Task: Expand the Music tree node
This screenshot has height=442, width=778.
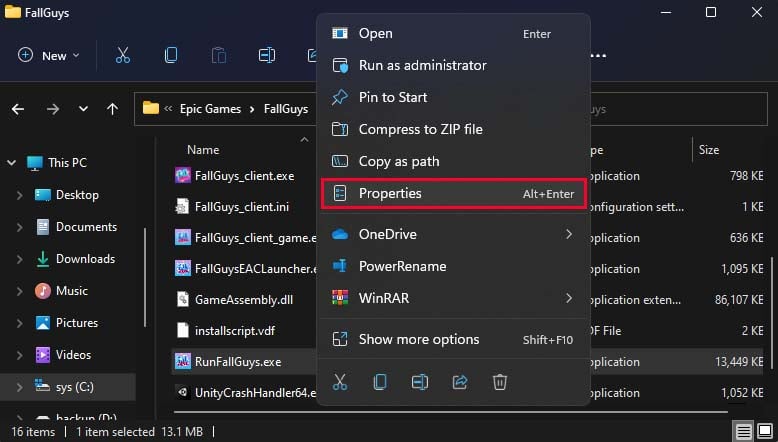Action: tap(19, 291)
